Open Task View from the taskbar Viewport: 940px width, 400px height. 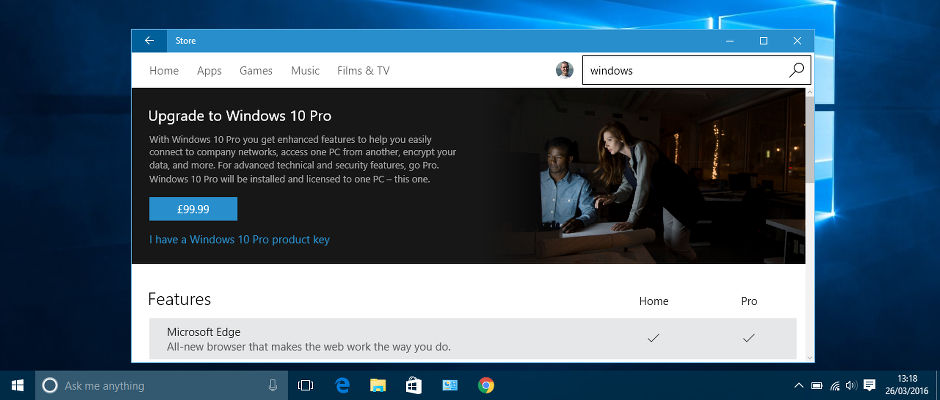point(306,386)
